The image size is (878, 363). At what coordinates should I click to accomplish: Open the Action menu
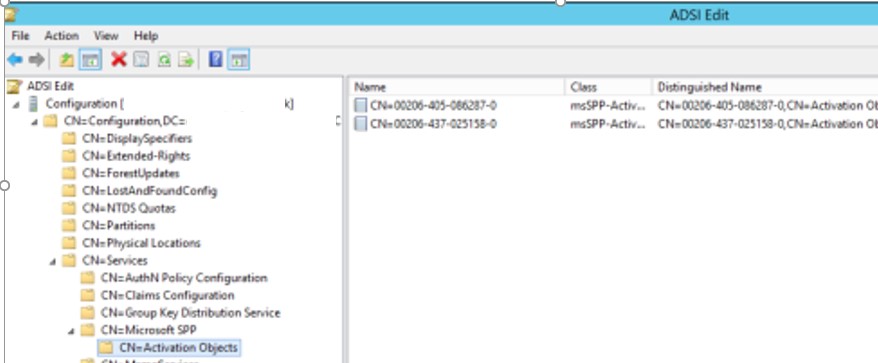[62, 36]
